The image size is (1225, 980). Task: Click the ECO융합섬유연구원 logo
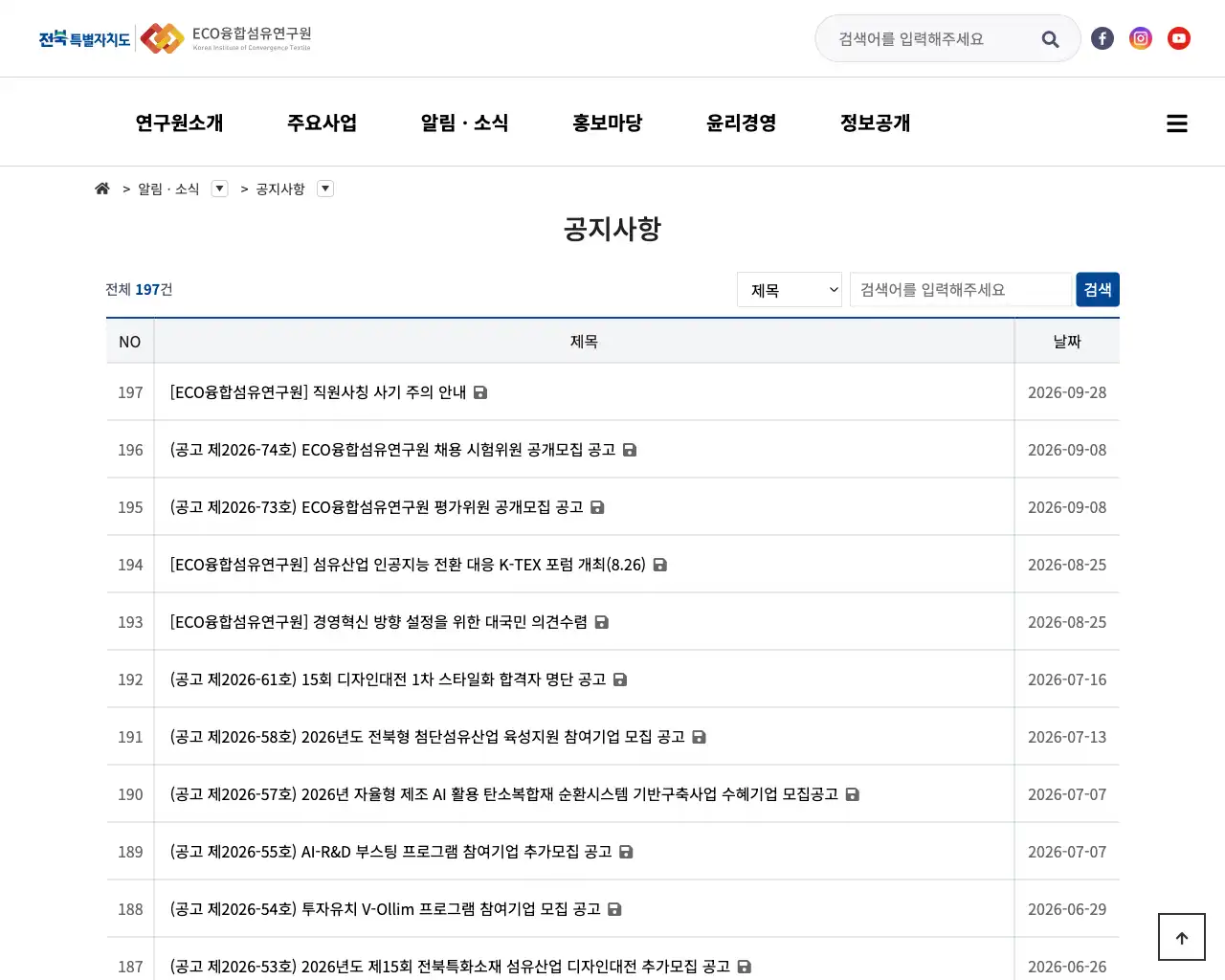(x=226, y=38)
